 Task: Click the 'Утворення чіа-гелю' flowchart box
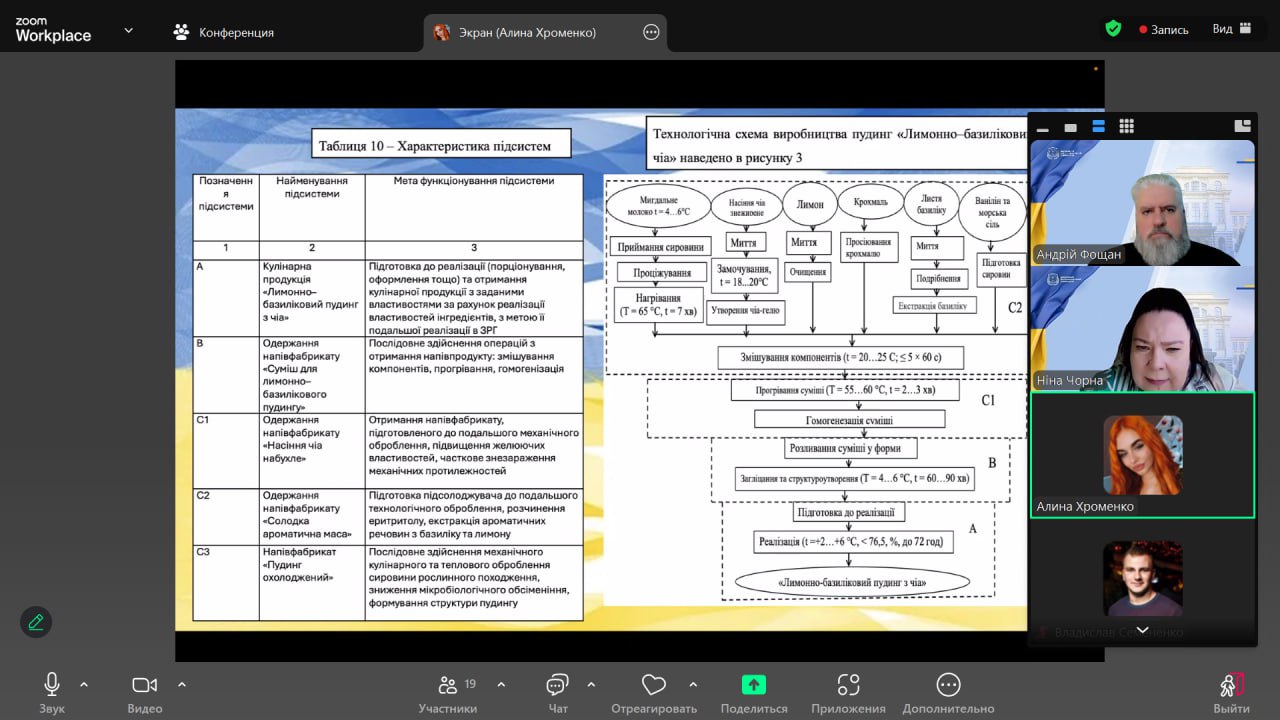tap(746, 311)
